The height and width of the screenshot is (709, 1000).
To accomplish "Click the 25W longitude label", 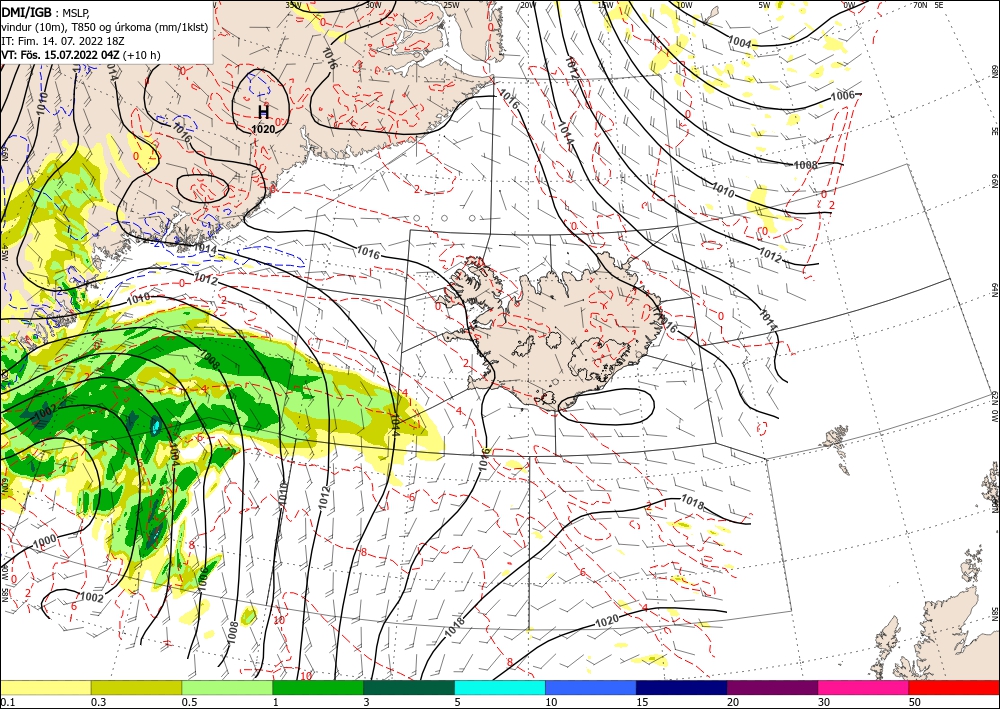I will 451,5.
